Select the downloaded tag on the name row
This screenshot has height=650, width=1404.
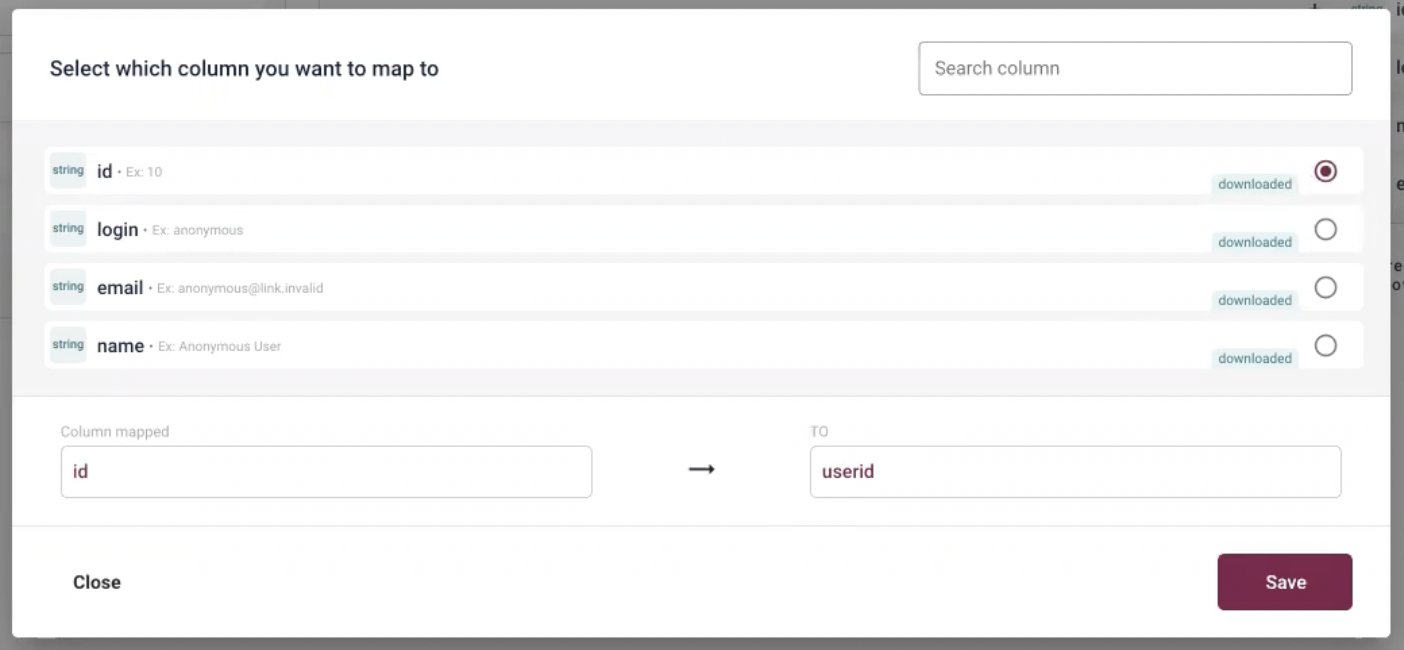click(x=1254, y=358)
